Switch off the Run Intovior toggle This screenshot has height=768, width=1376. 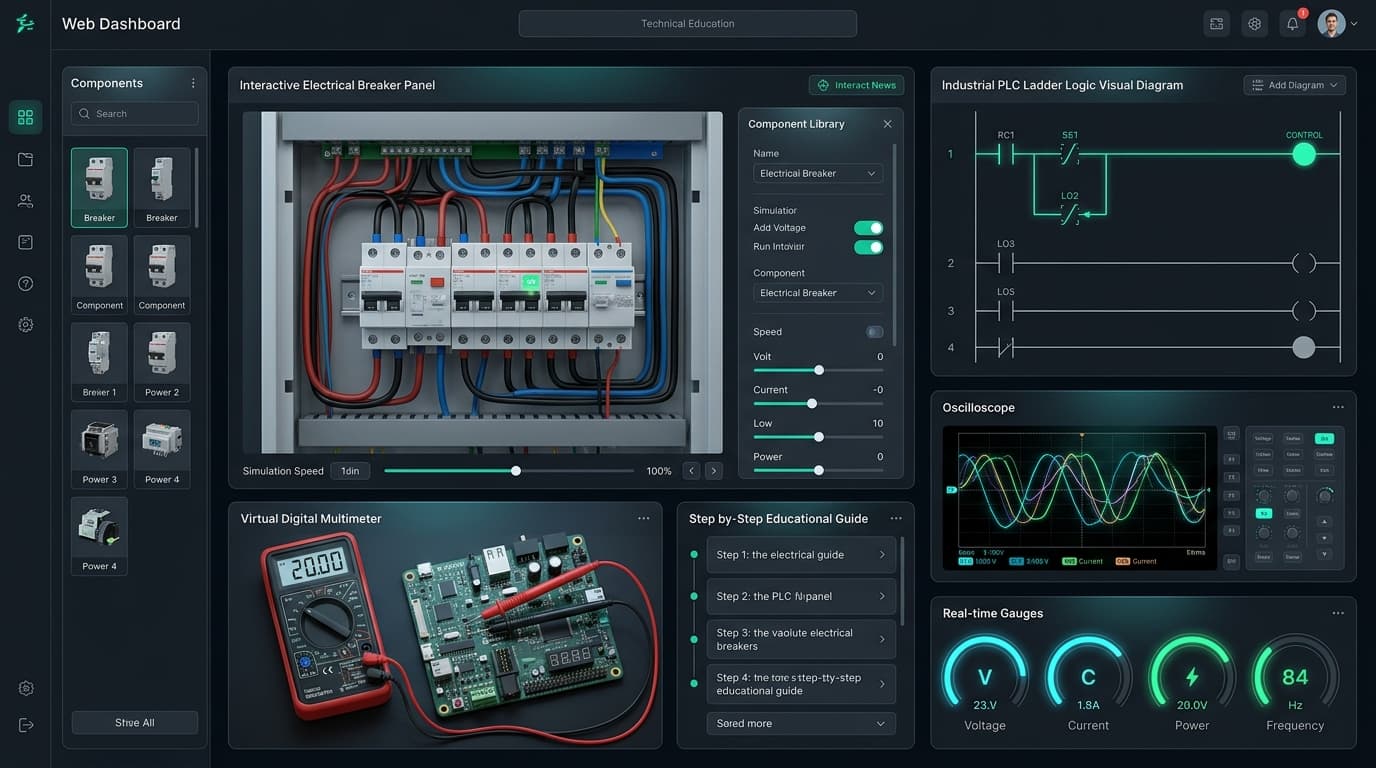[868, 247]
